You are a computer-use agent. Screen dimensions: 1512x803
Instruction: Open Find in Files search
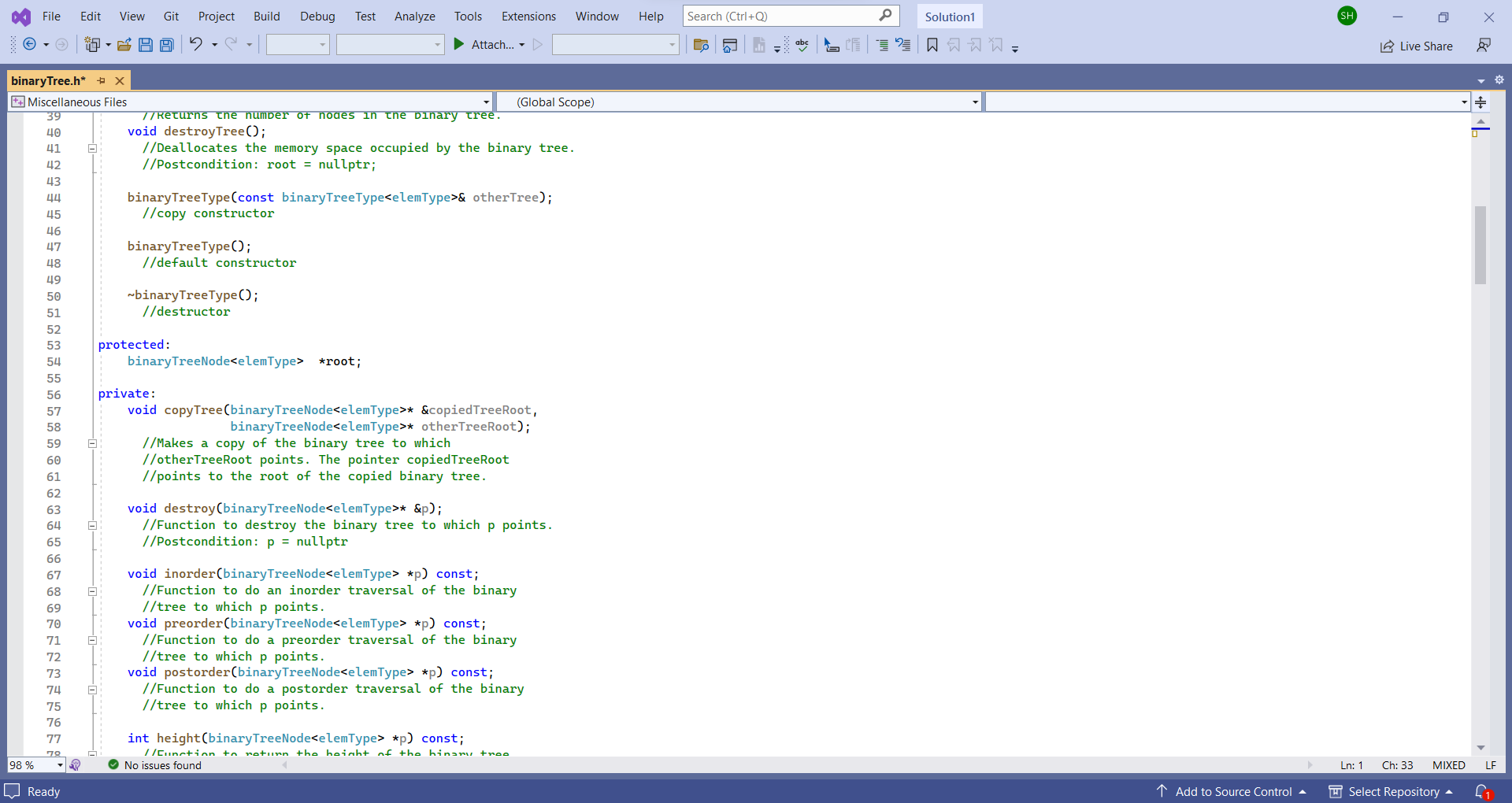[701, 45]
